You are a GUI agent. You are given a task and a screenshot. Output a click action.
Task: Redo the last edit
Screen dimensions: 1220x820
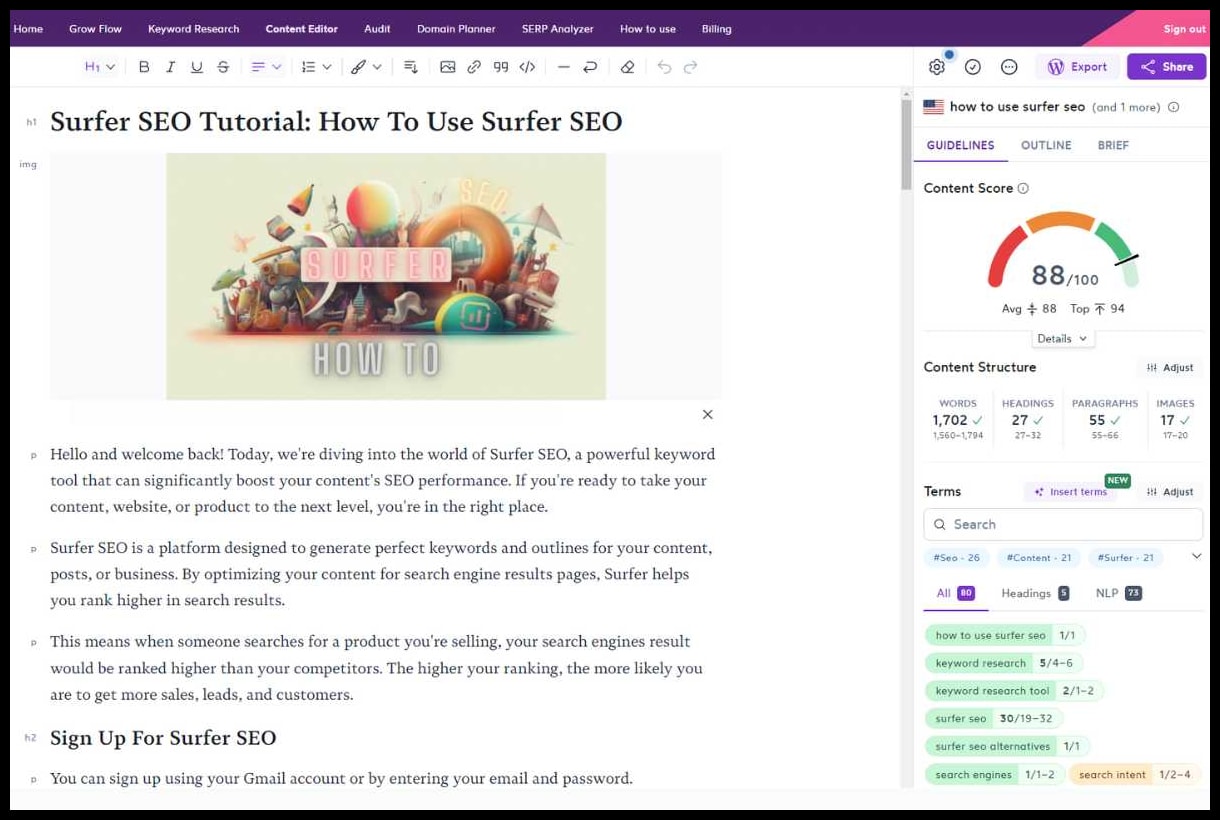pyautogui.click(x=690, y=67)
